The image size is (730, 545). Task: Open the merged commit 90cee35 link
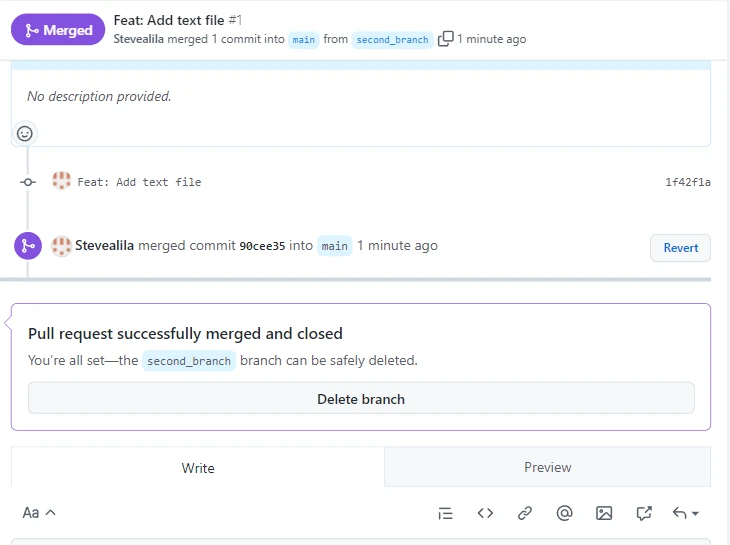262,246
